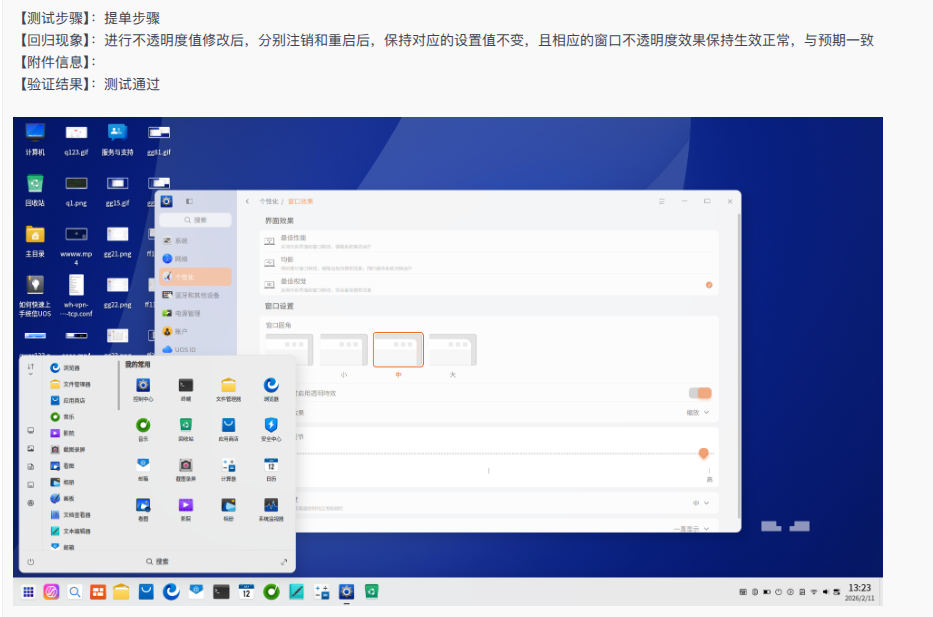The height and width of the screenshot is (617, 933).
Task: Open 文档查看器 in the start menu app list
Action: tap(70, 515)
